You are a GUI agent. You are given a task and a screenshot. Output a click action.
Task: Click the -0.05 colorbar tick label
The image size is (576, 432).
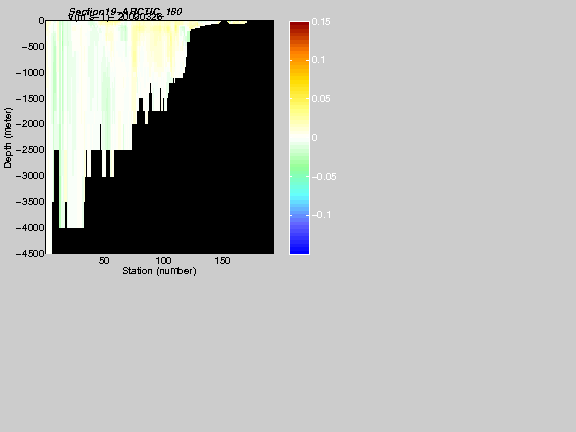[324, 177]
